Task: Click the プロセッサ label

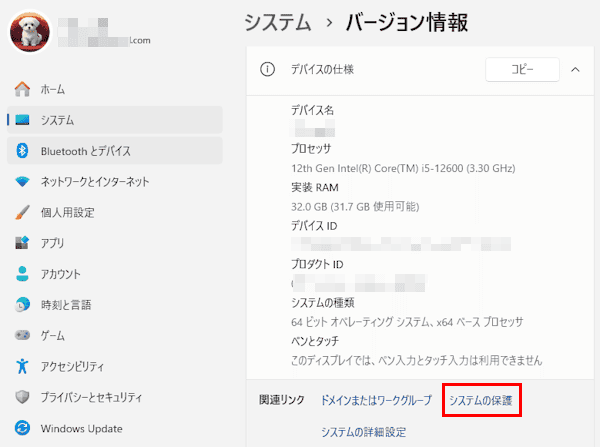Action: 311,148
